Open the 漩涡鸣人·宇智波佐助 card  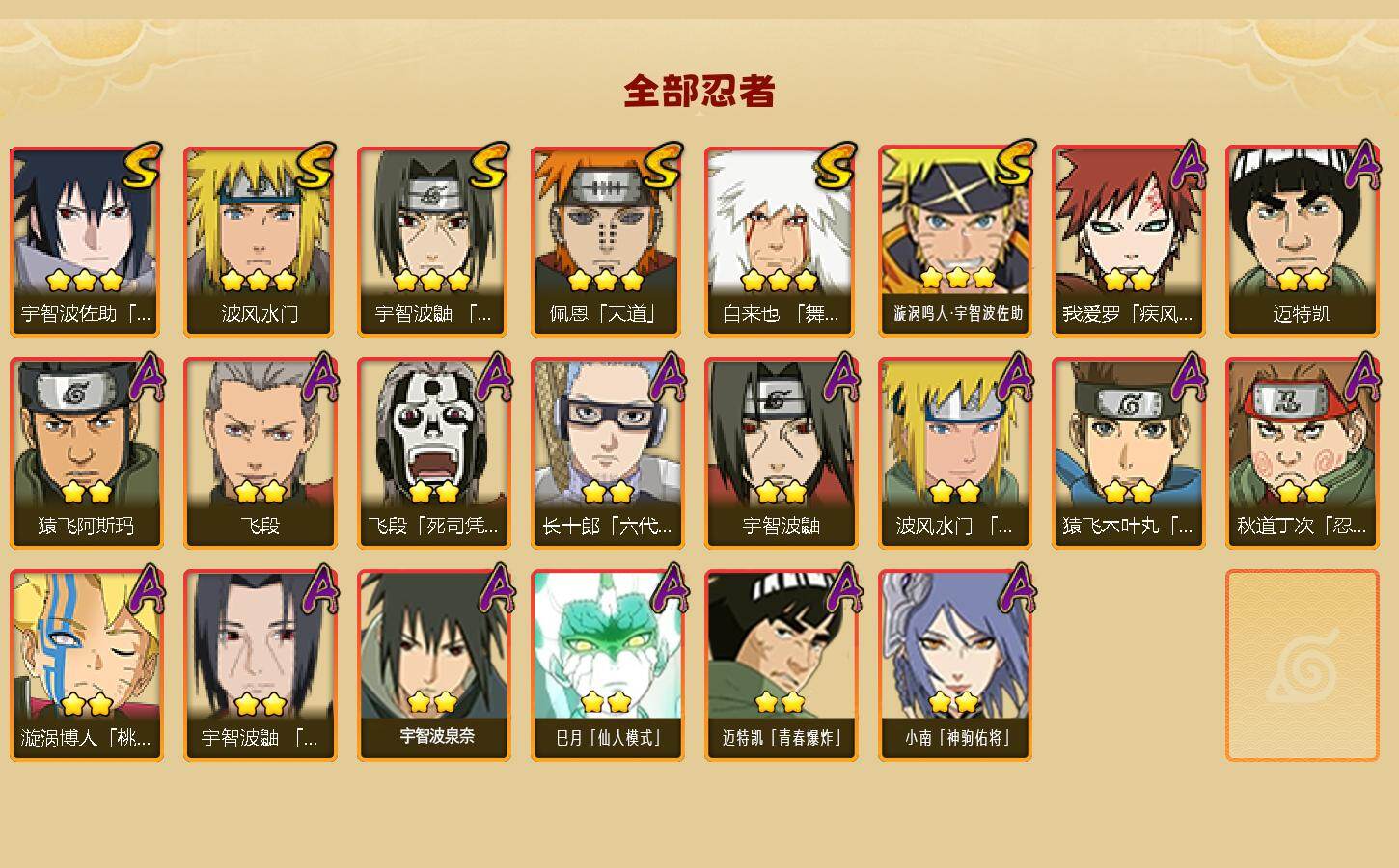pos(954,241)
